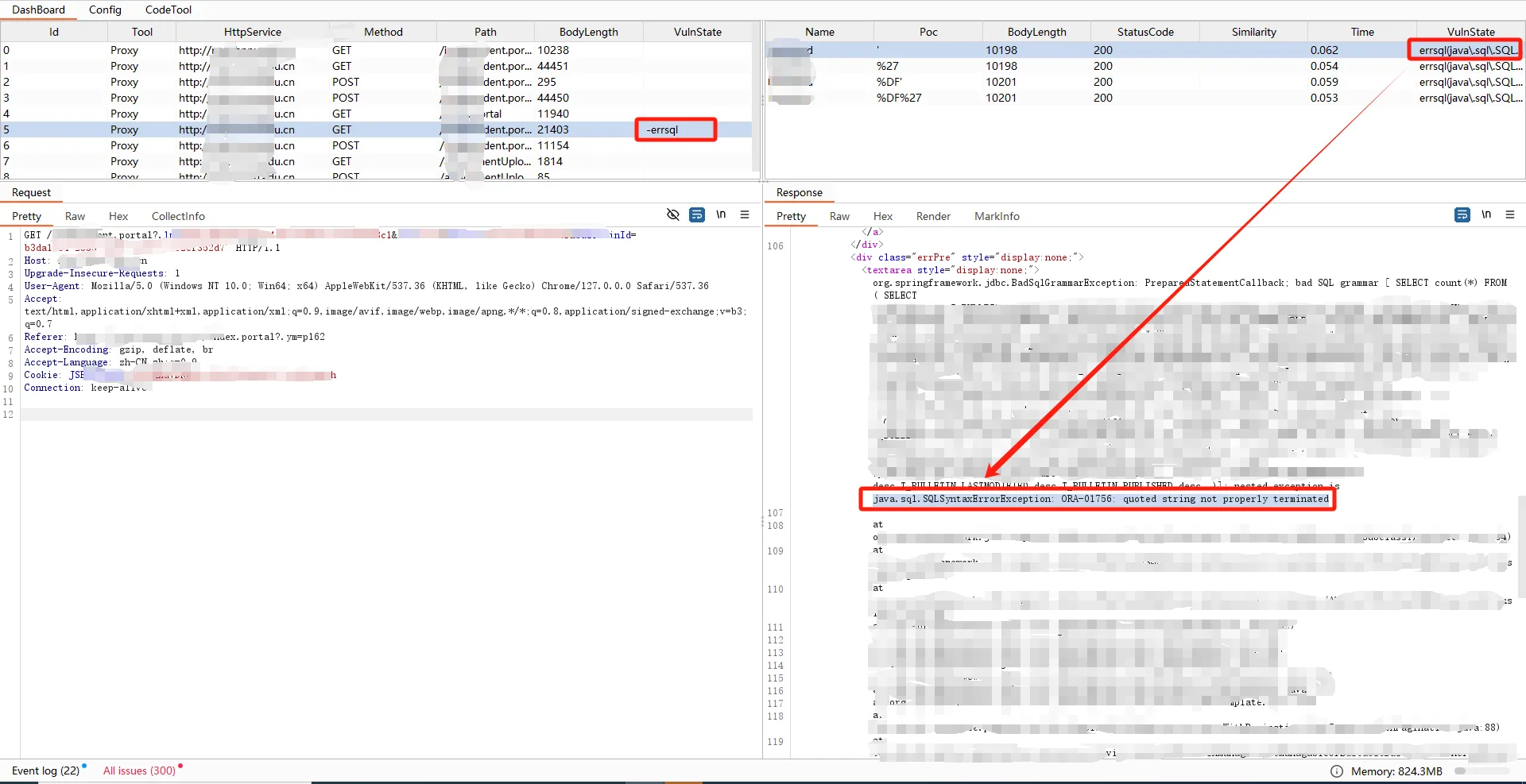Switch Request view to Hex
Image resolution: width=1526 pixels, height=784 pixels.
[118, 216]
